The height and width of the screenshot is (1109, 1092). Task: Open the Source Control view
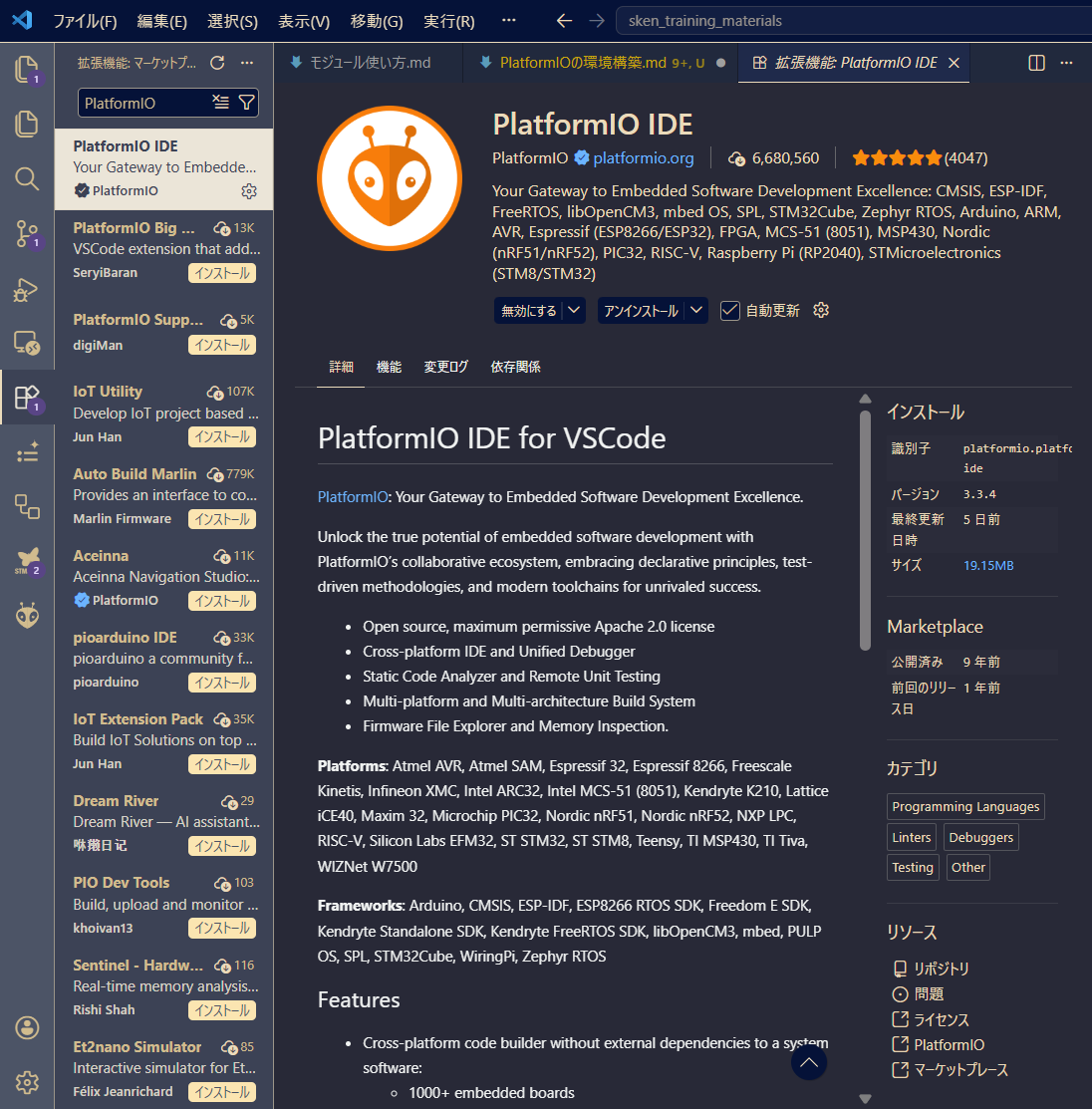point(27,234)
